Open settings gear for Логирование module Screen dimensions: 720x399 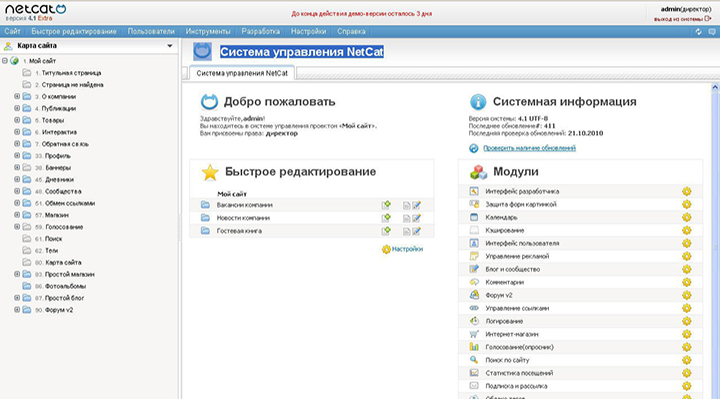(x=686, y=321)
